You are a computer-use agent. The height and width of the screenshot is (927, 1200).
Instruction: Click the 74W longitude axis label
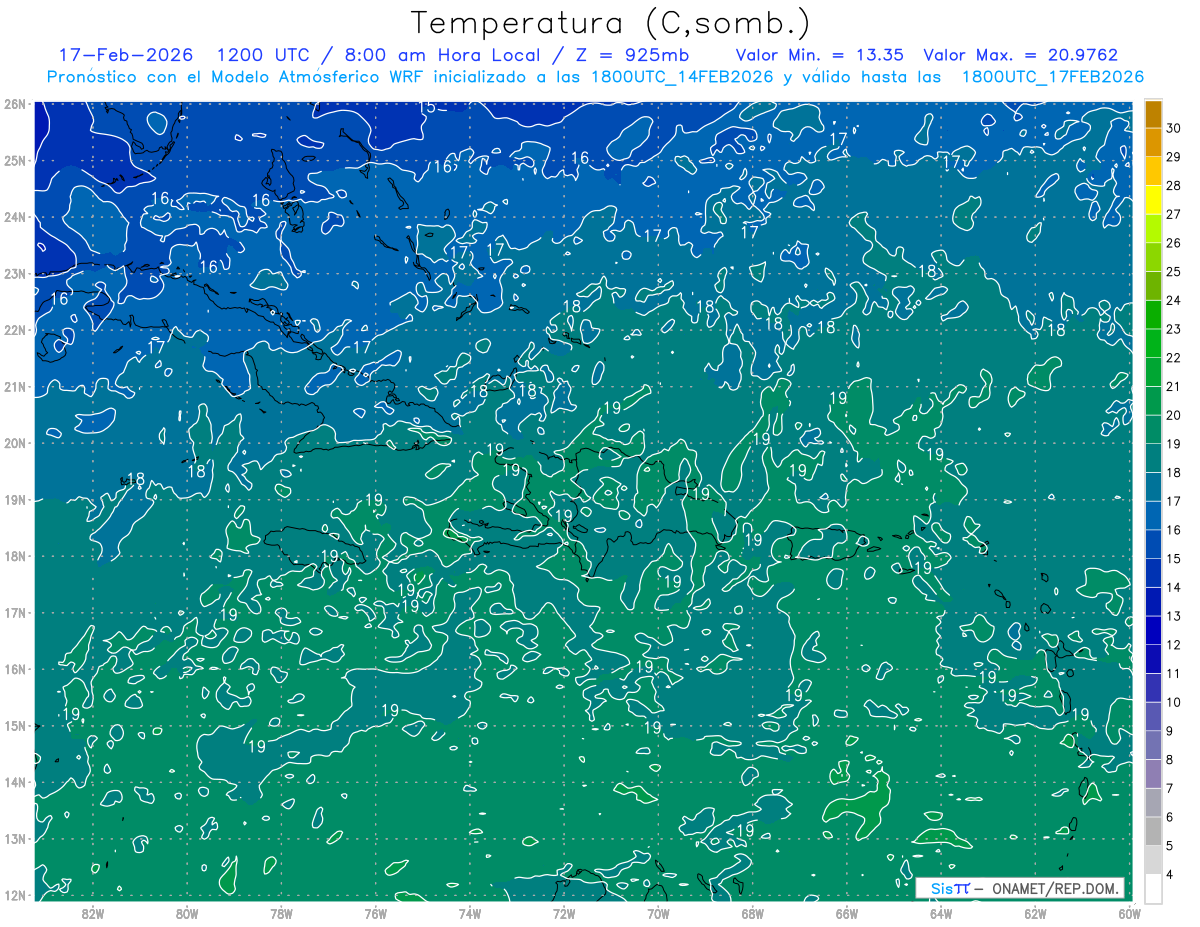click(x=470, y=913)
